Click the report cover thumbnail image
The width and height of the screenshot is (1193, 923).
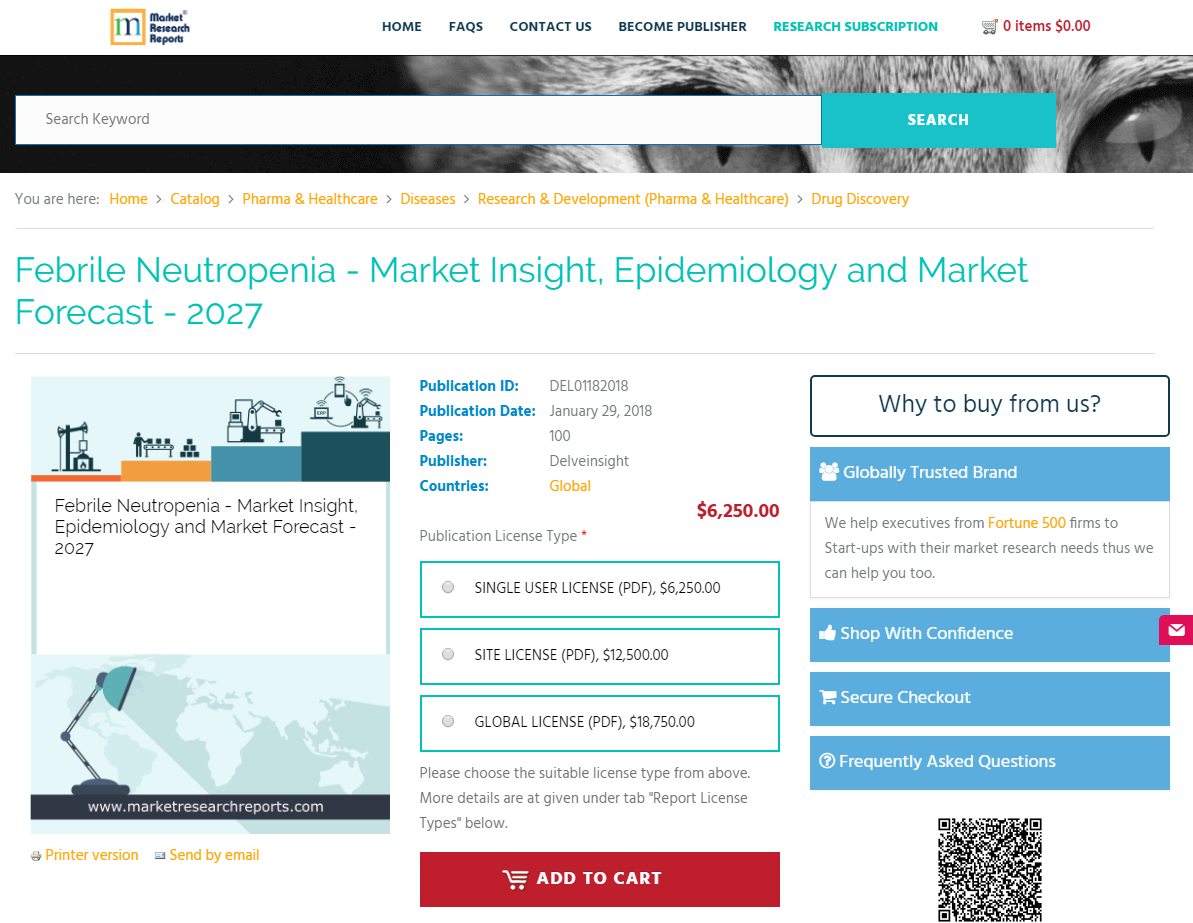pyautogui.click(x=211, y=605)
